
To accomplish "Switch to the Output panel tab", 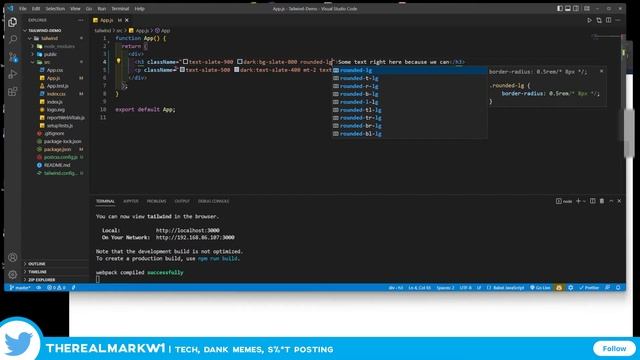I will click(x=182, y=201).
